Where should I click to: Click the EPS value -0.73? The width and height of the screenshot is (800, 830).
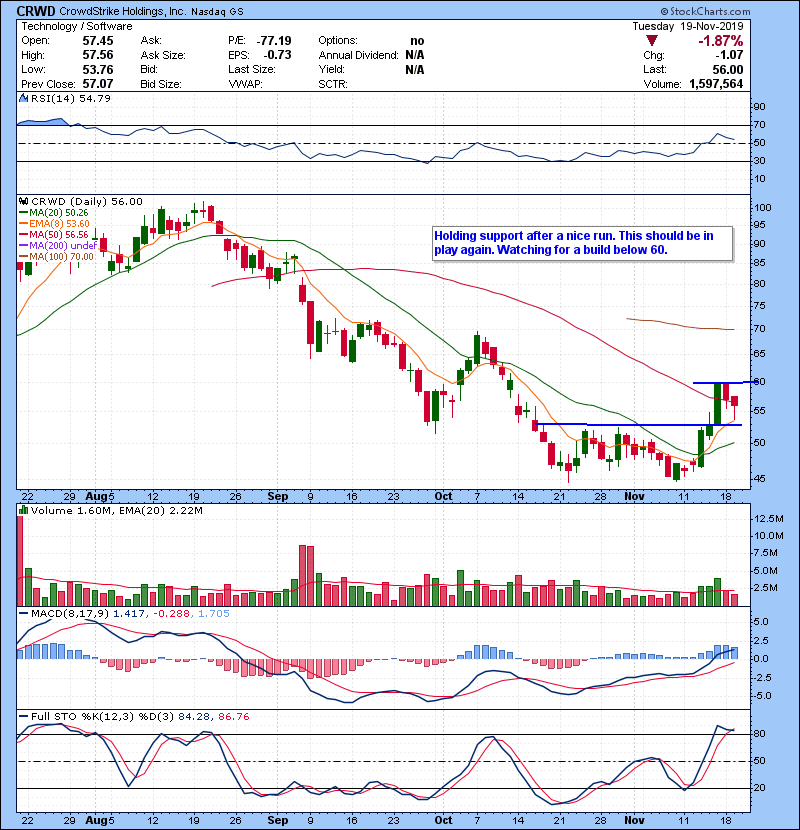click(x=277, y=55)
